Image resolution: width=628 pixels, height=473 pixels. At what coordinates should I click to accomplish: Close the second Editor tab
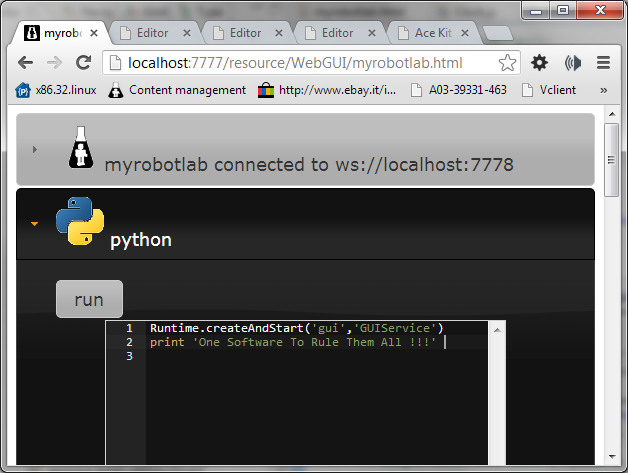279,33
